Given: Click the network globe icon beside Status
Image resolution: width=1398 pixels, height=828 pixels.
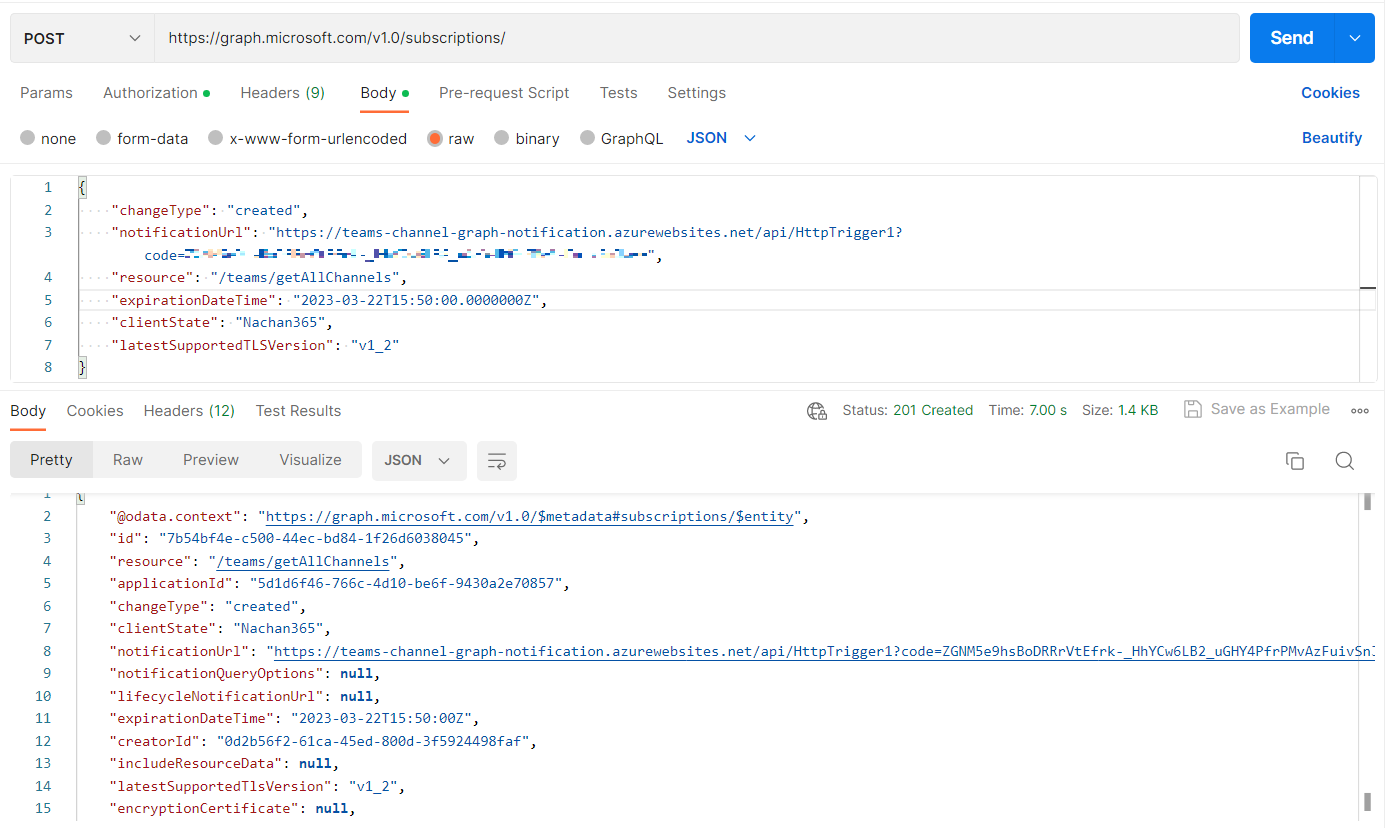Looking at the screenshot, I should pos(817,411).
